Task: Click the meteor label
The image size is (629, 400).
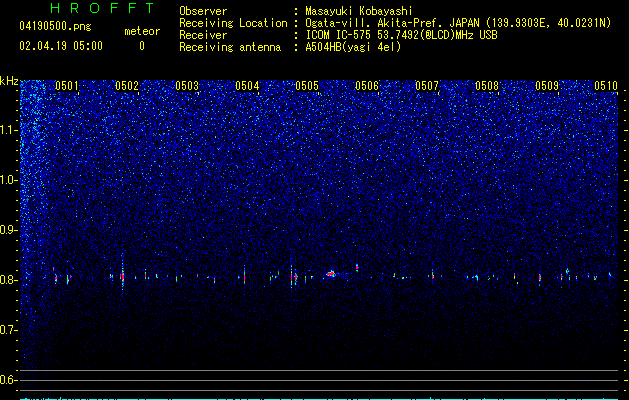Action: (x=142, y=31)
